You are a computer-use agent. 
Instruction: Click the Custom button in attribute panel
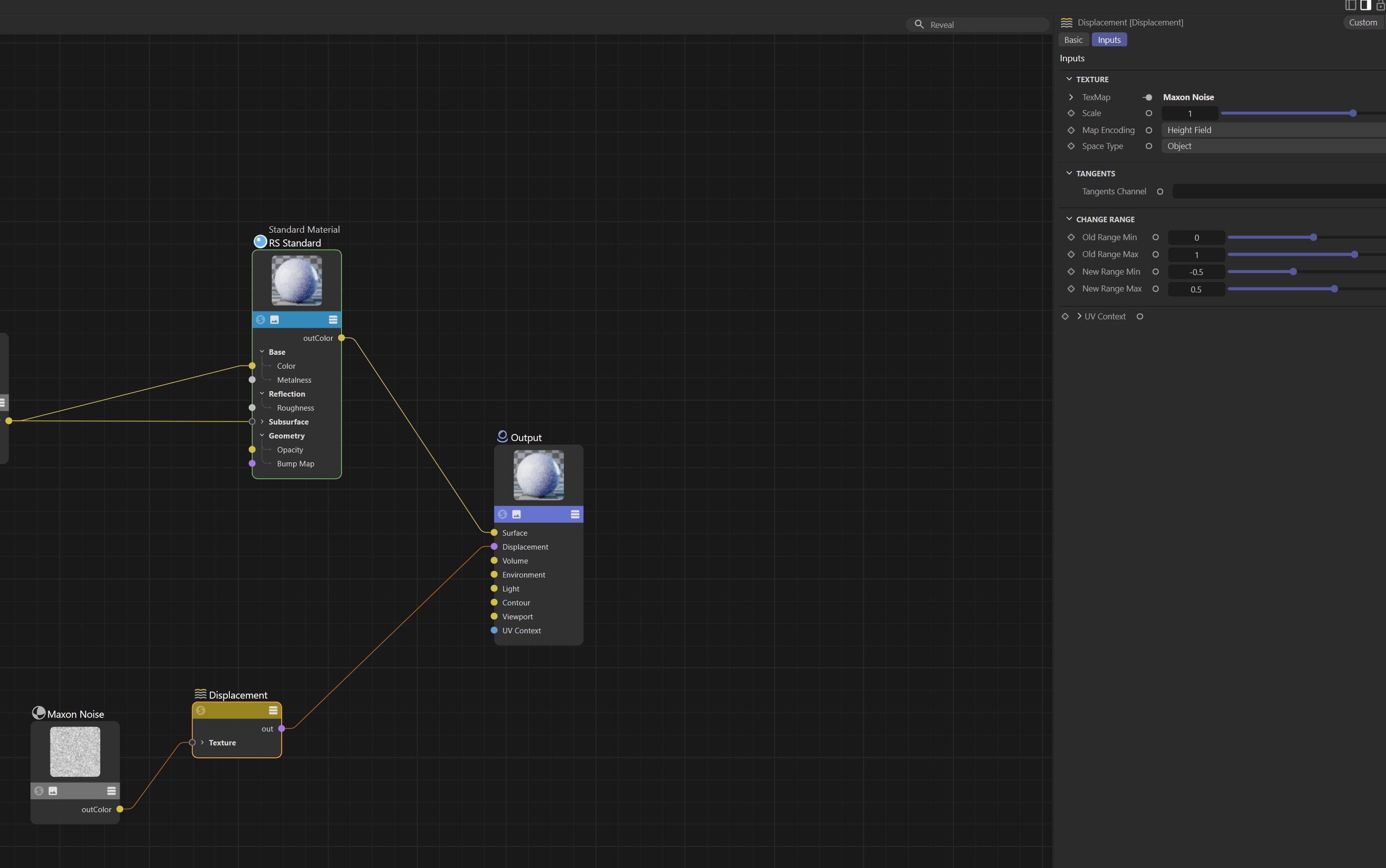point(1362,22)
